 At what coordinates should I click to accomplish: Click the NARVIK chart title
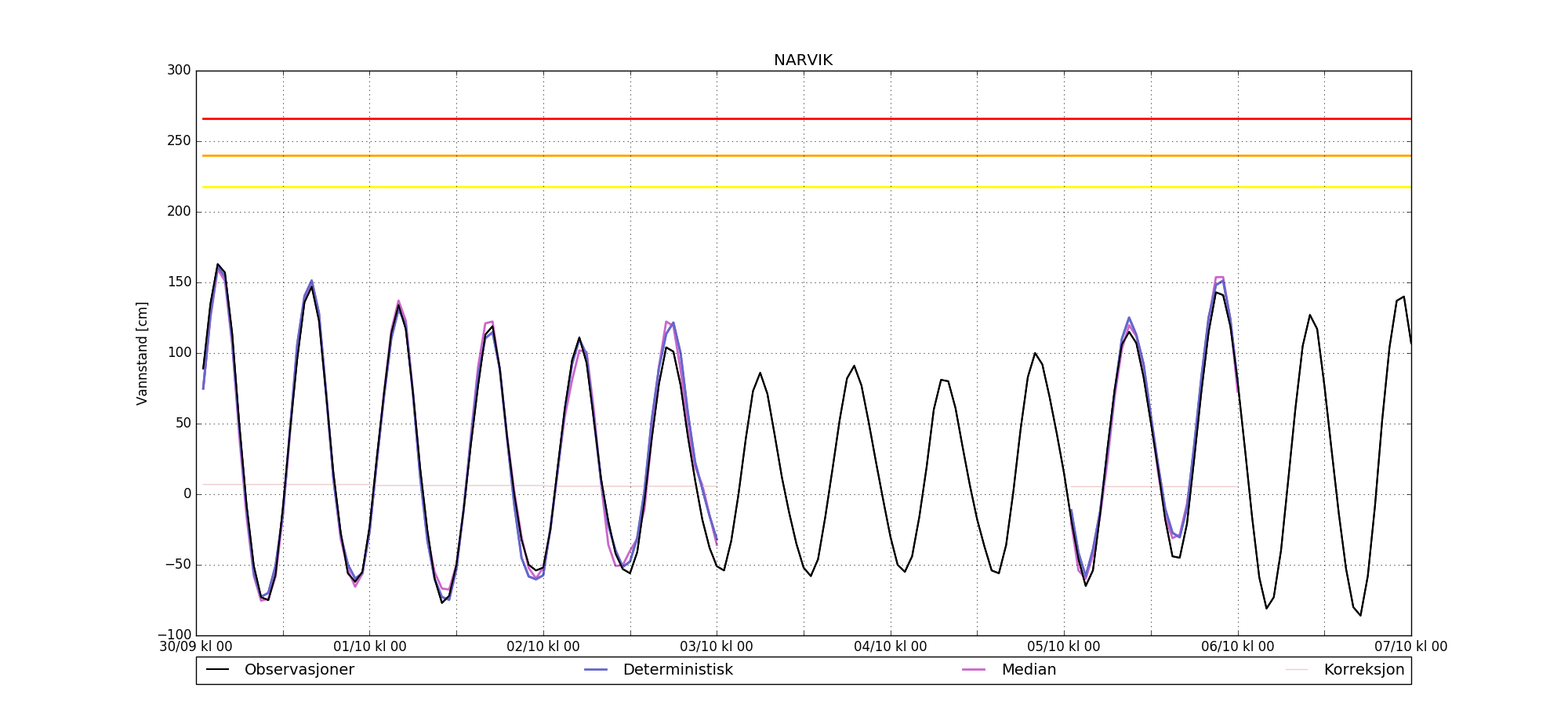click(x=803, y=60)
